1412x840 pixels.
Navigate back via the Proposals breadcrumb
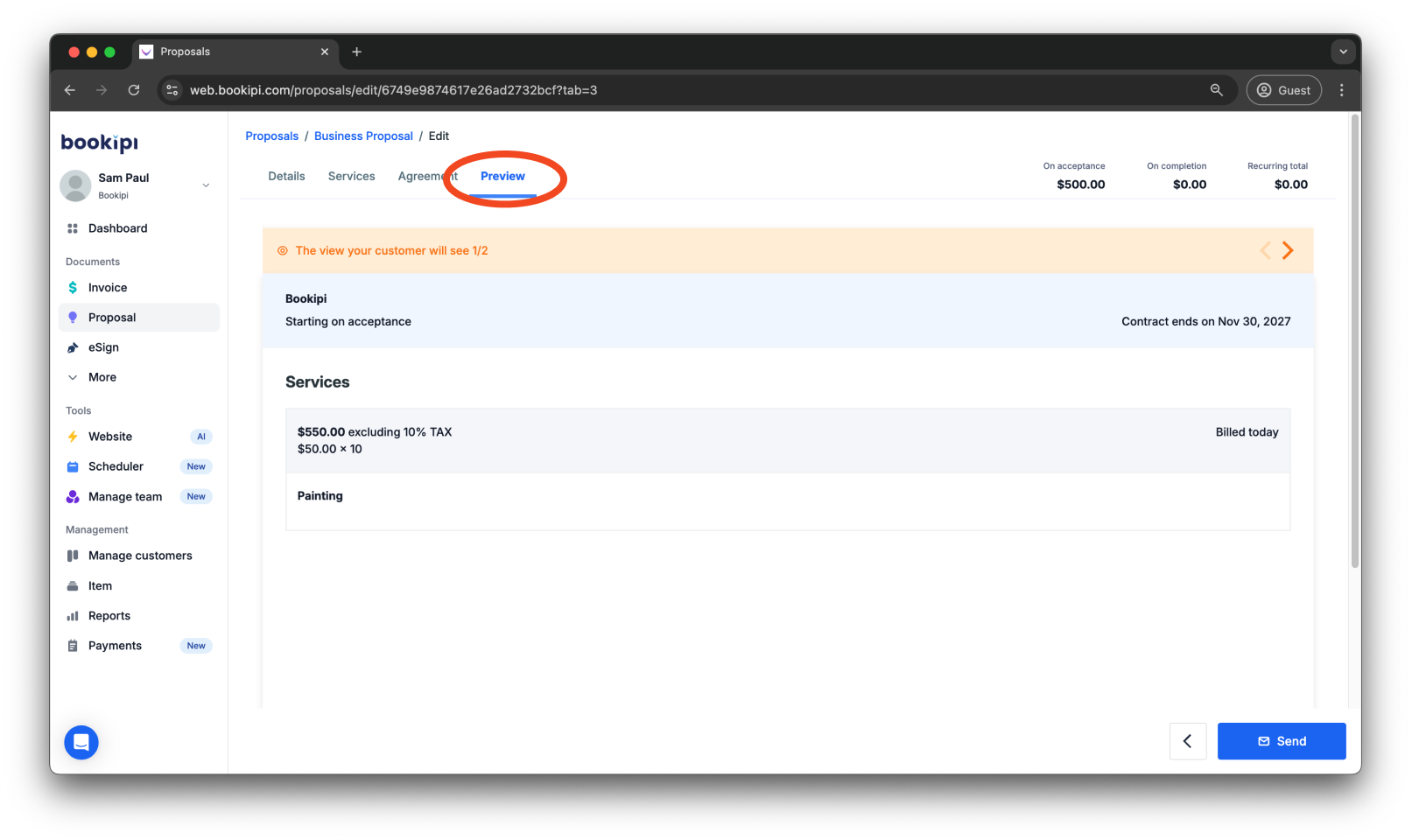[271, 136]
